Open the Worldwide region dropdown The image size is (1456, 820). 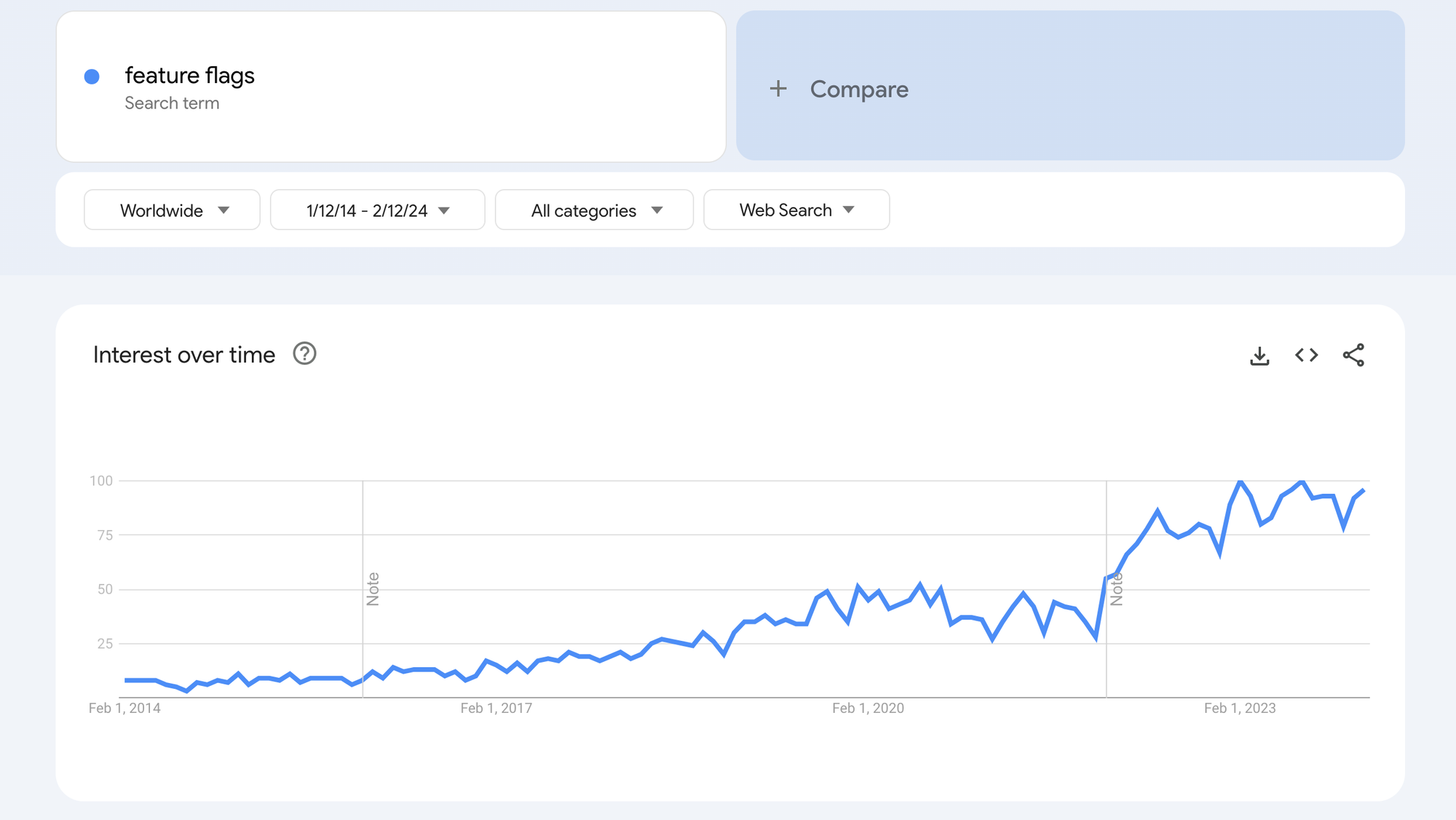172,210
